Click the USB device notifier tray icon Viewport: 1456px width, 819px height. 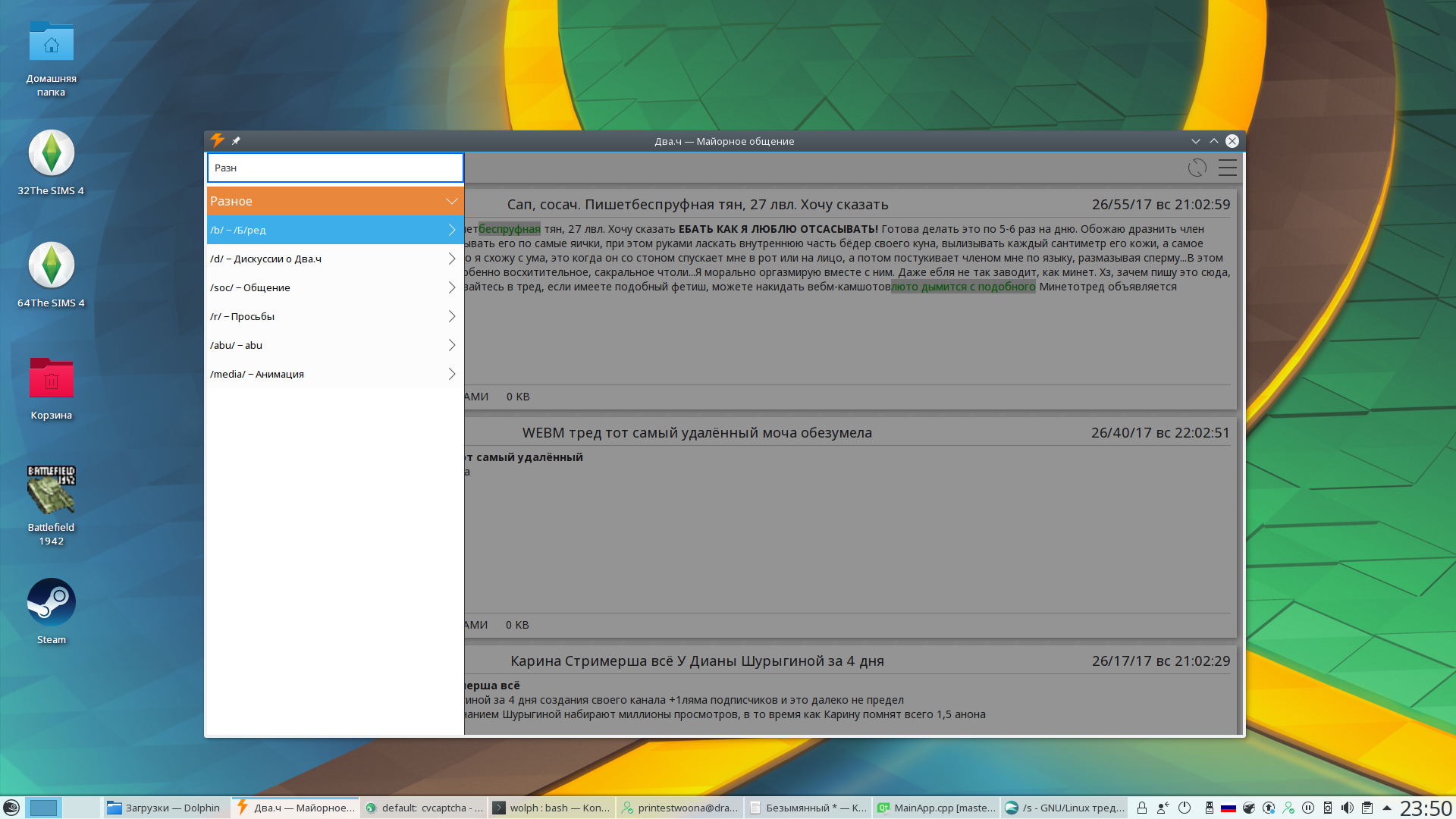coord(1210,808)
